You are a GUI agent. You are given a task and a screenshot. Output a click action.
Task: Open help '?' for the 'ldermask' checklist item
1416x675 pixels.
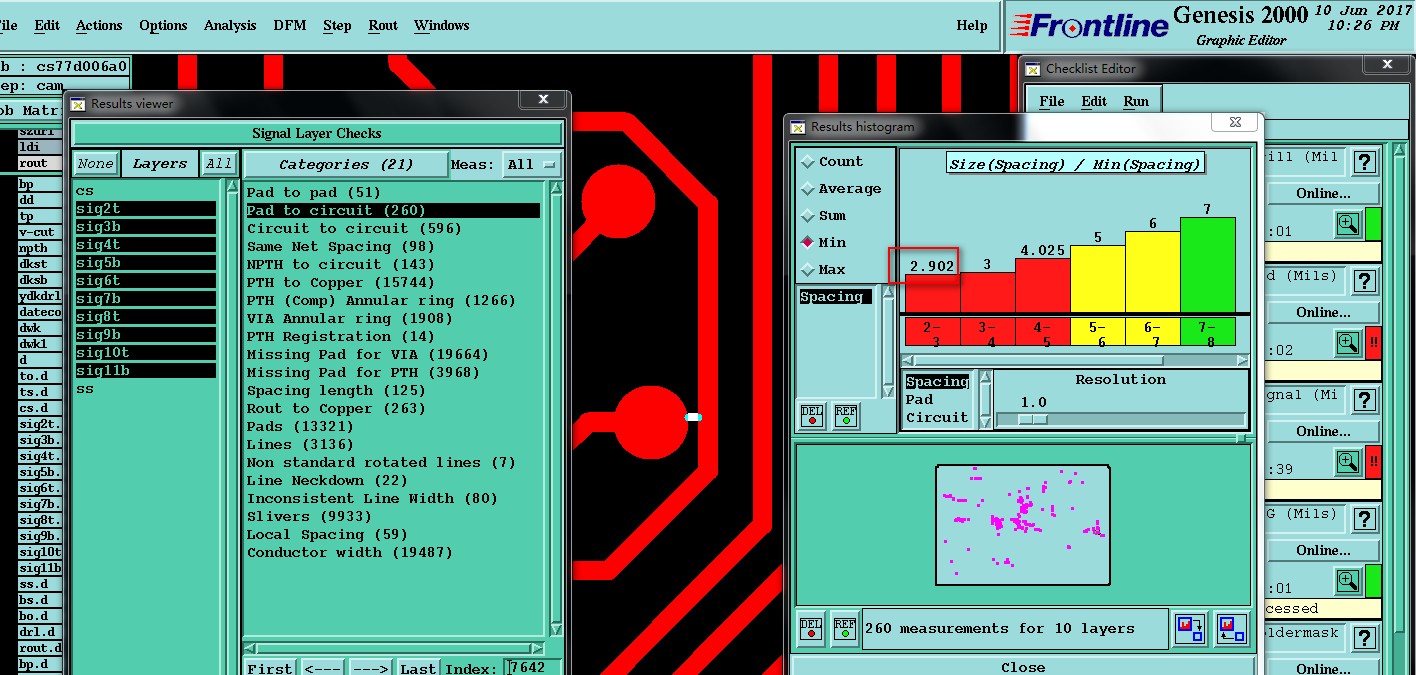(1363, 638)
